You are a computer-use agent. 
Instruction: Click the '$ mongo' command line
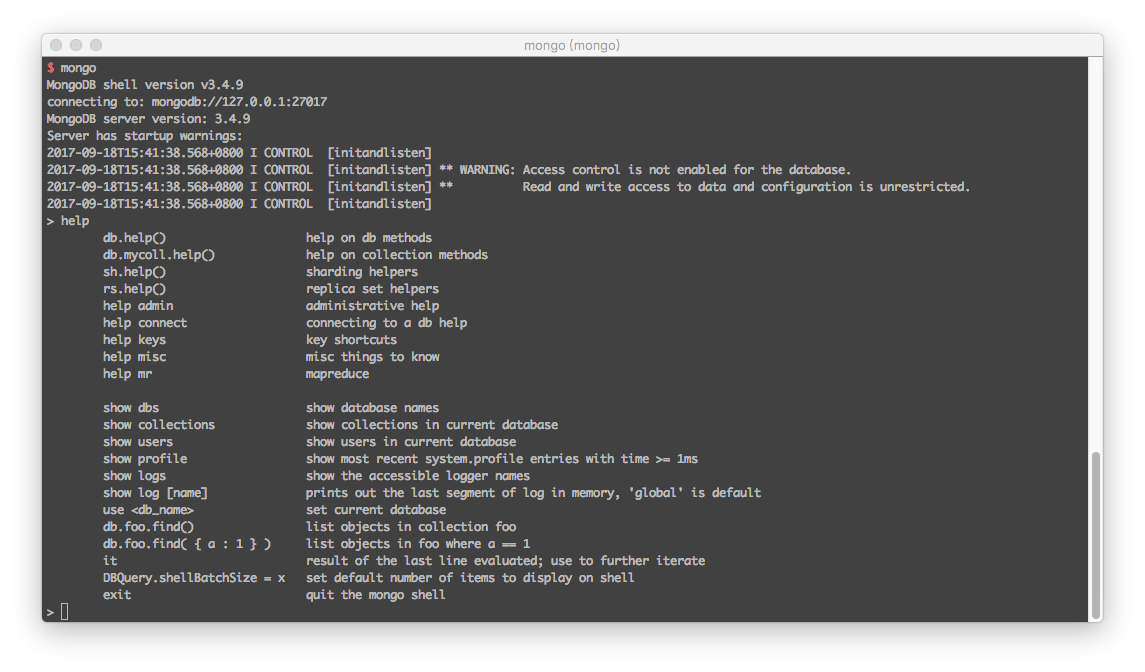72,68
